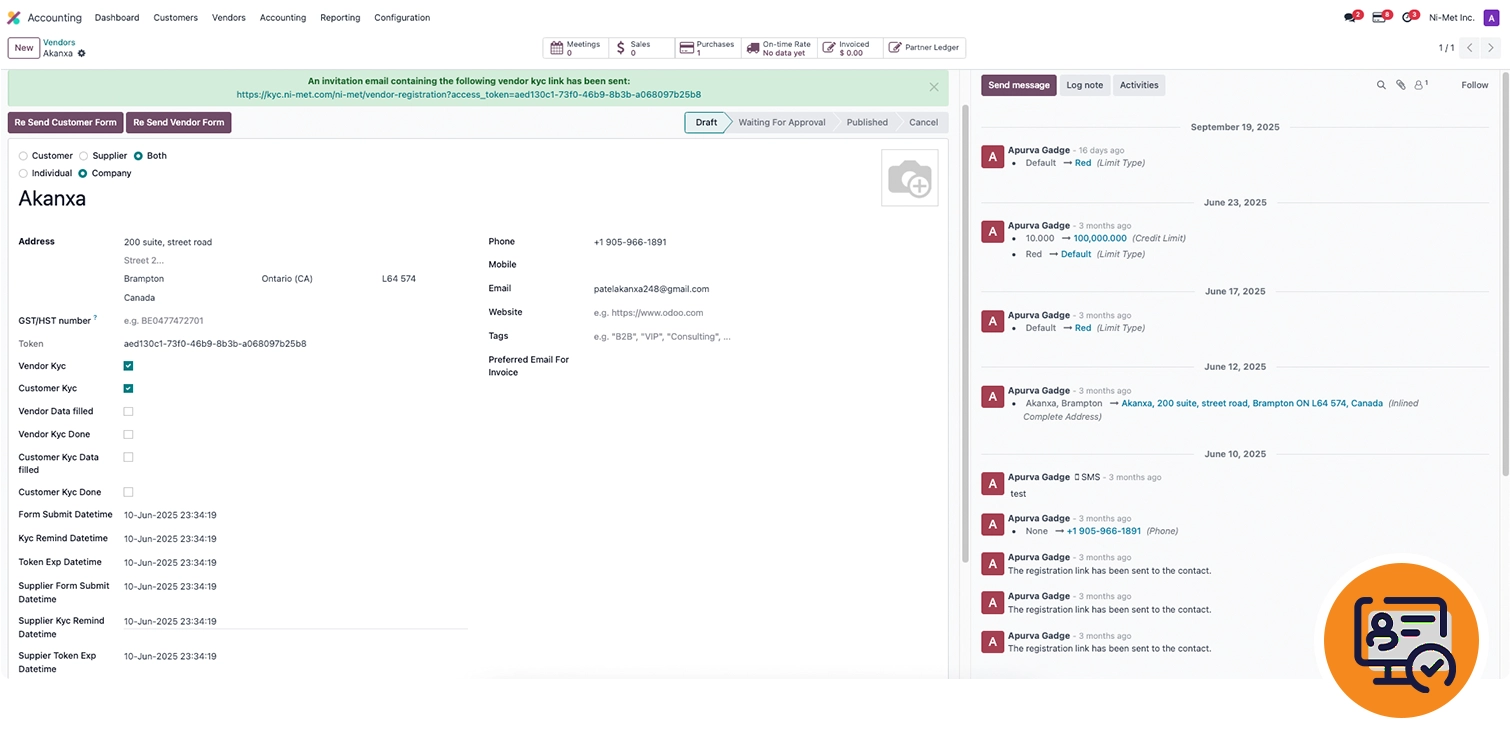Screen dimensions: 1510x734
Task: Select the Individual radio option
Action: point(24,174)
